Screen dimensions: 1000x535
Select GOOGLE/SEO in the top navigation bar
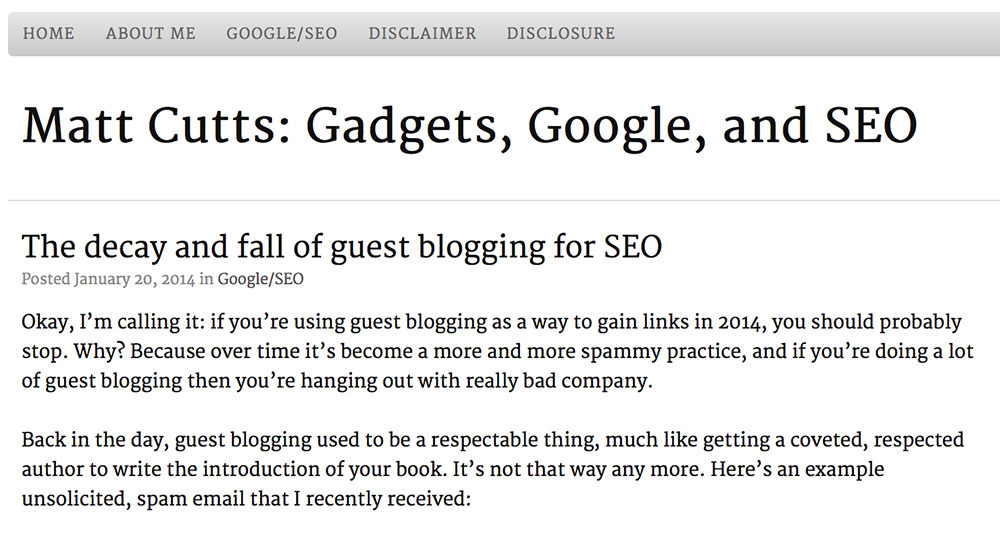point(282,33)
